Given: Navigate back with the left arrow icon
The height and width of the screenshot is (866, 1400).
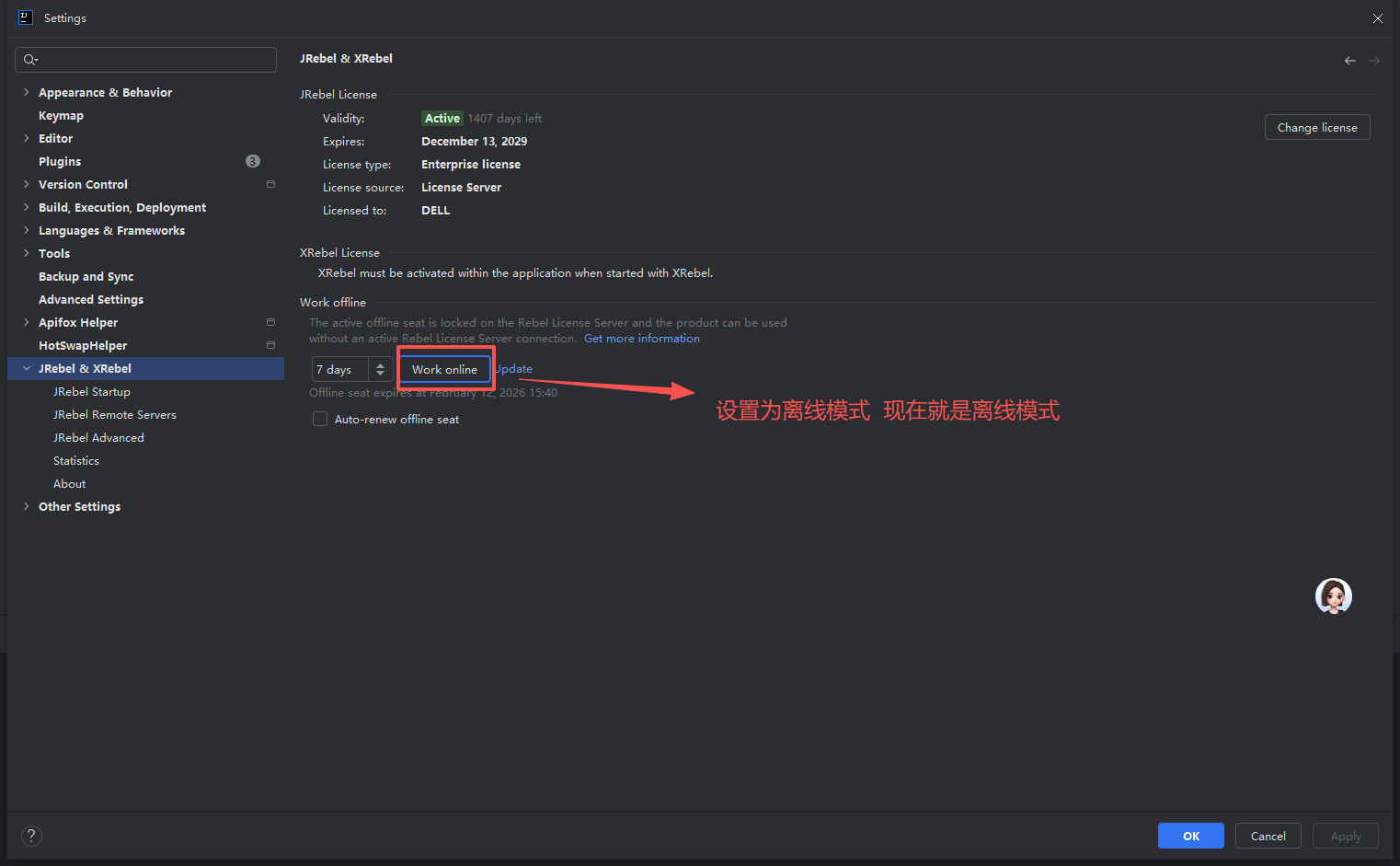Looking at the screenshot, I should [1350, 61].
